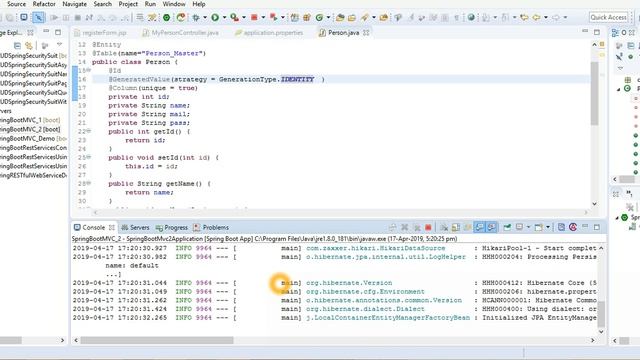Click the Pin Console icon
The image size is (640, 360).
(x=507, y=227)
